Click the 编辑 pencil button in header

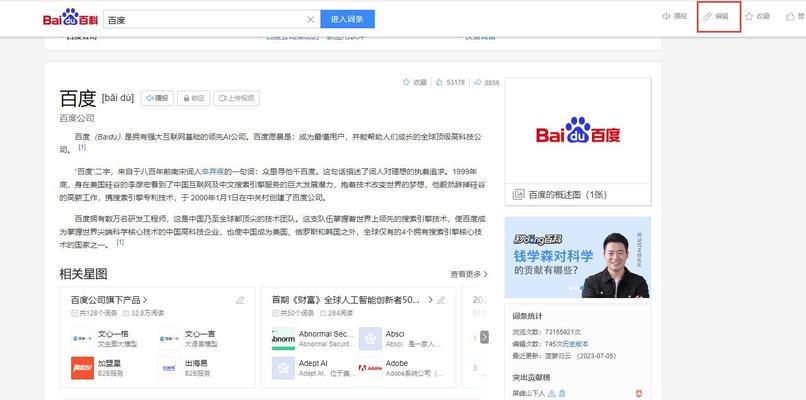tap(716, 16)
